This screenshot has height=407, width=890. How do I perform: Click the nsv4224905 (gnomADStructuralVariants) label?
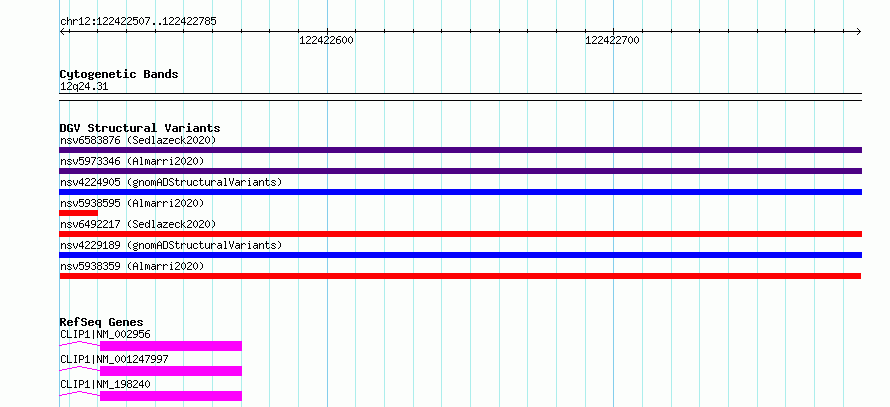171,182
